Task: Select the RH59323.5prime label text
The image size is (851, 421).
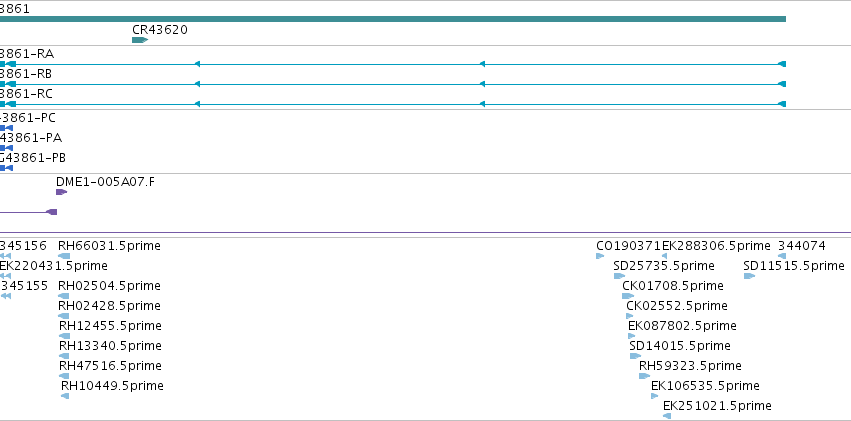Action: (x=690, y=366)
